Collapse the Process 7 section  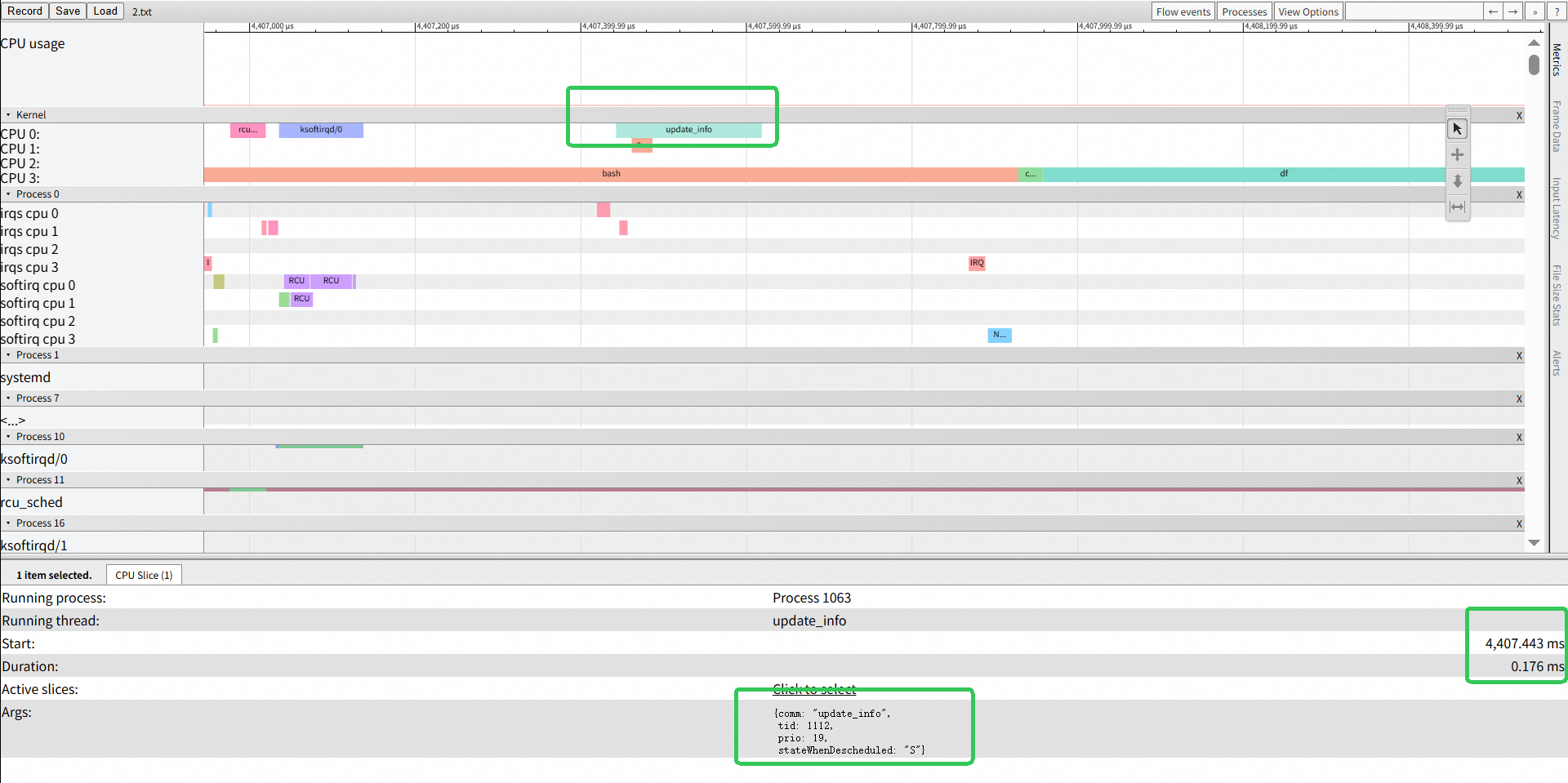8,398
